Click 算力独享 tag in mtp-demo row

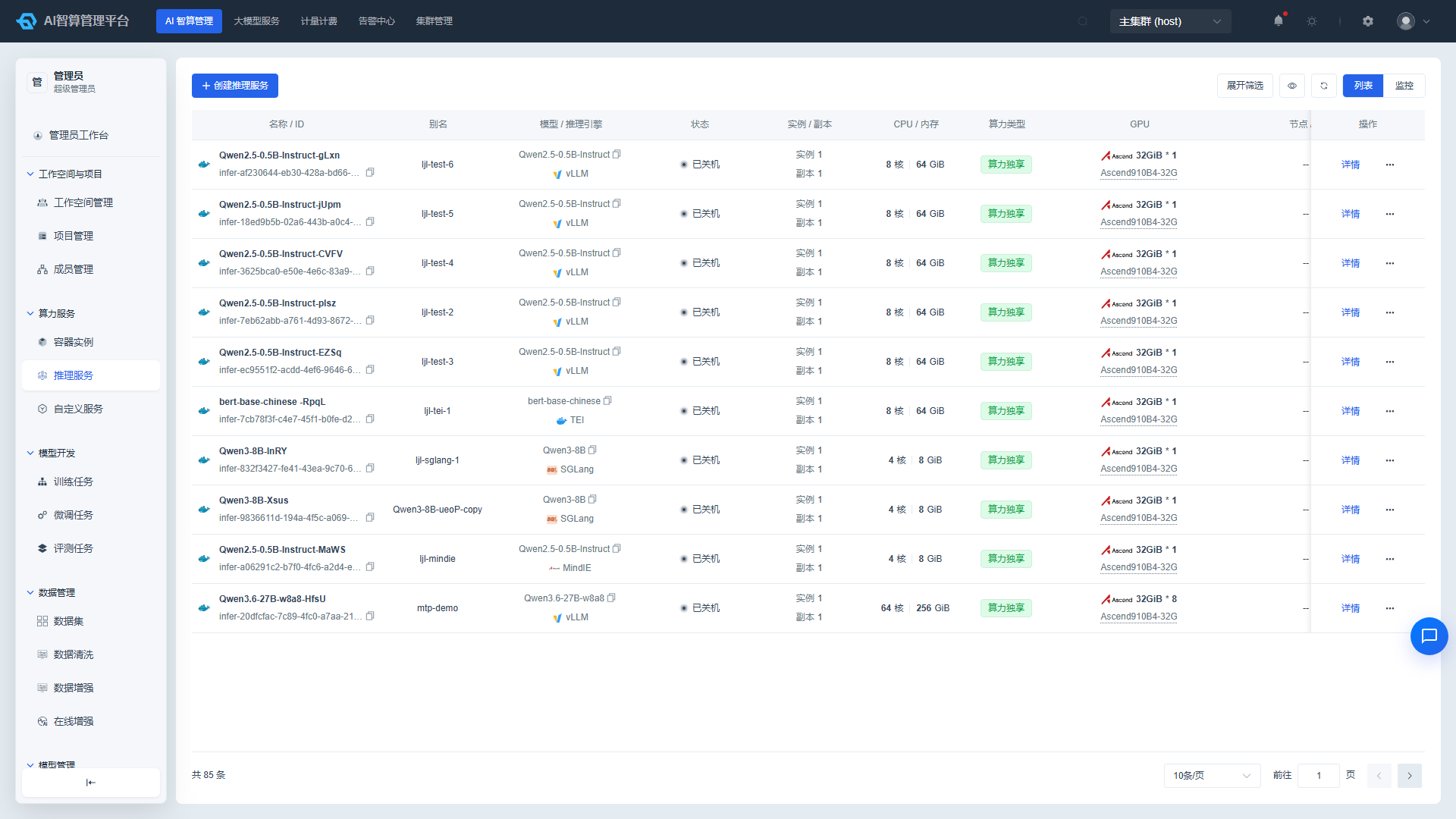(1006, 608)
